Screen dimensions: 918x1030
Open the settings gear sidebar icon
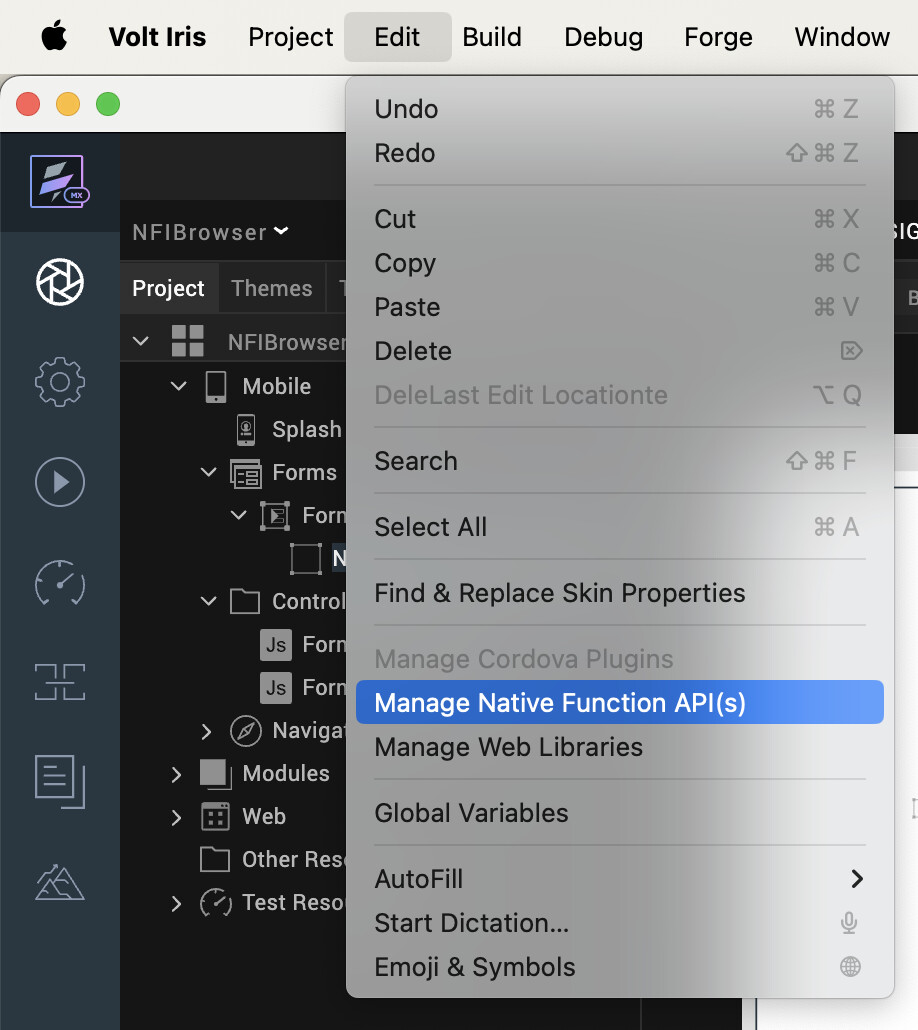click(60, 382)
